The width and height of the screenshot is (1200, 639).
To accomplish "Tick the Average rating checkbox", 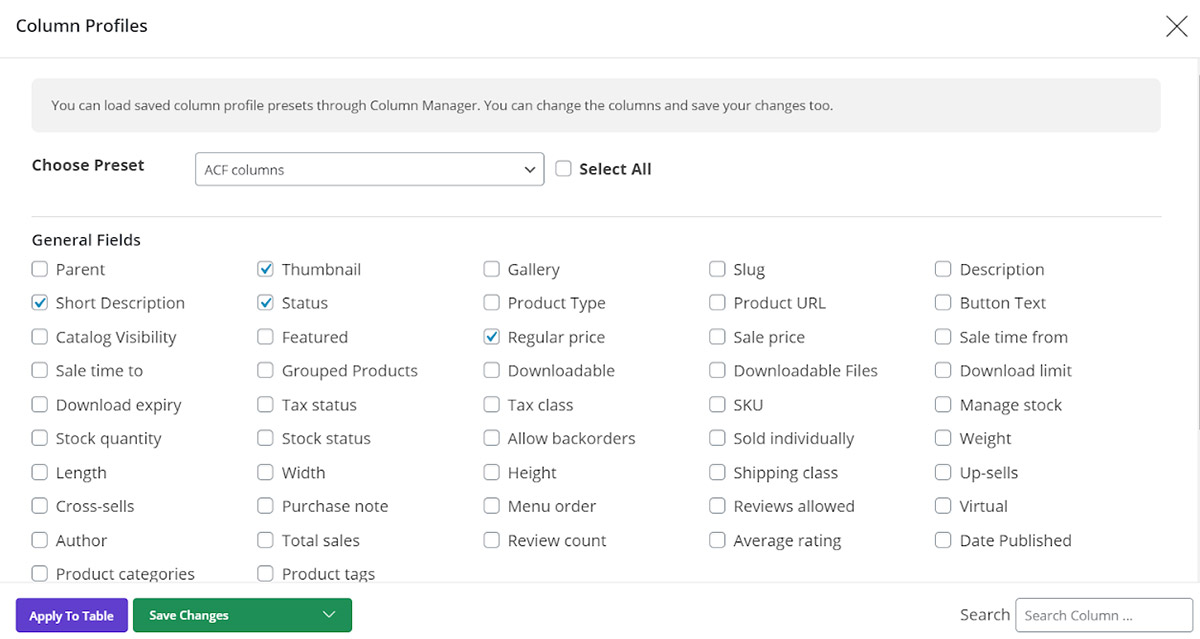I will [x=717, y=540].
